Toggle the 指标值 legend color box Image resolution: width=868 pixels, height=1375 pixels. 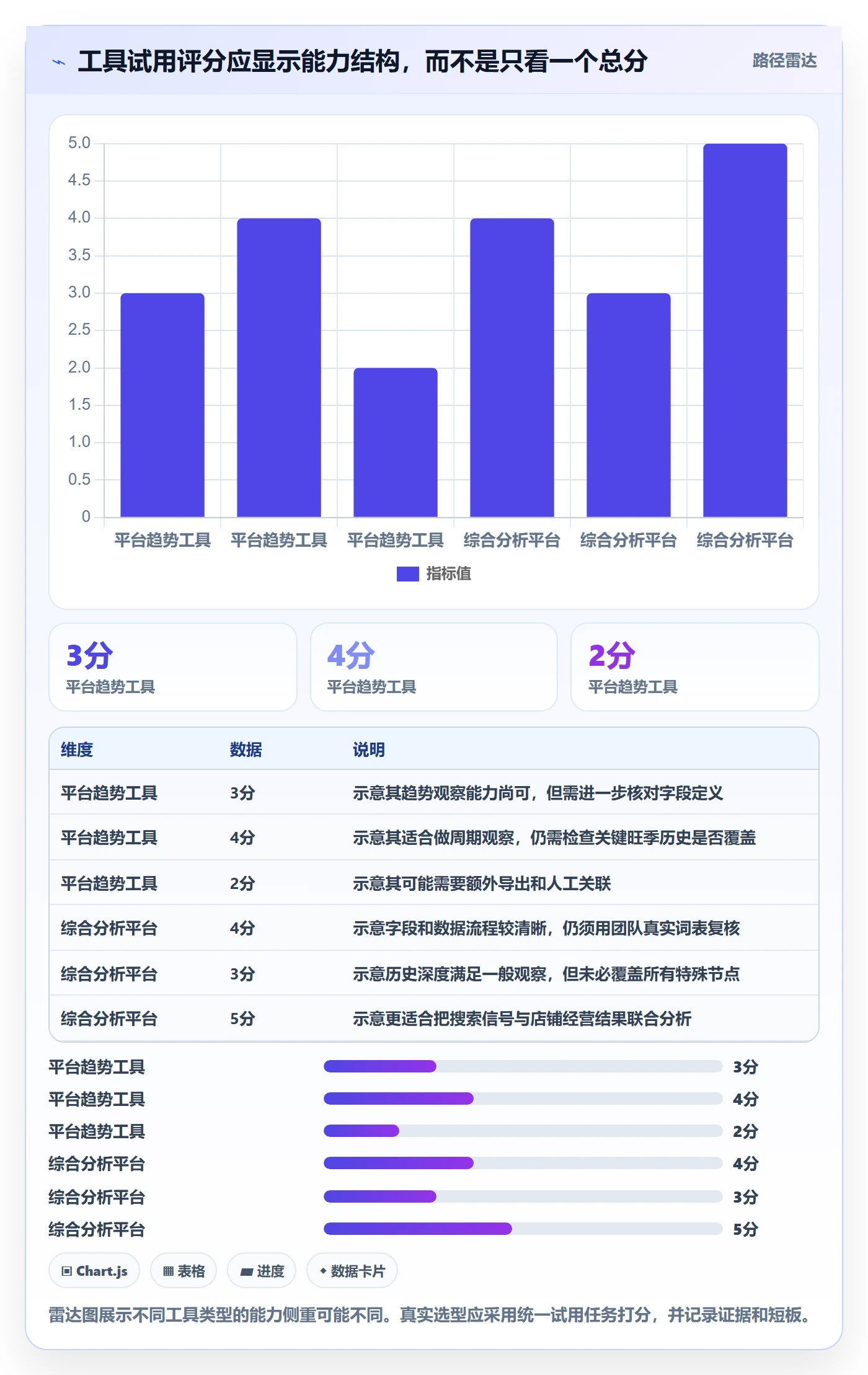point(407,574)
